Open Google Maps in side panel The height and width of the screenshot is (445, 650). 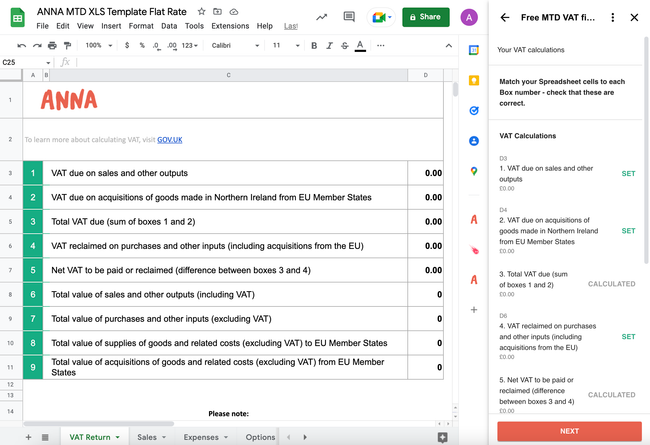[x=473, y=171]
